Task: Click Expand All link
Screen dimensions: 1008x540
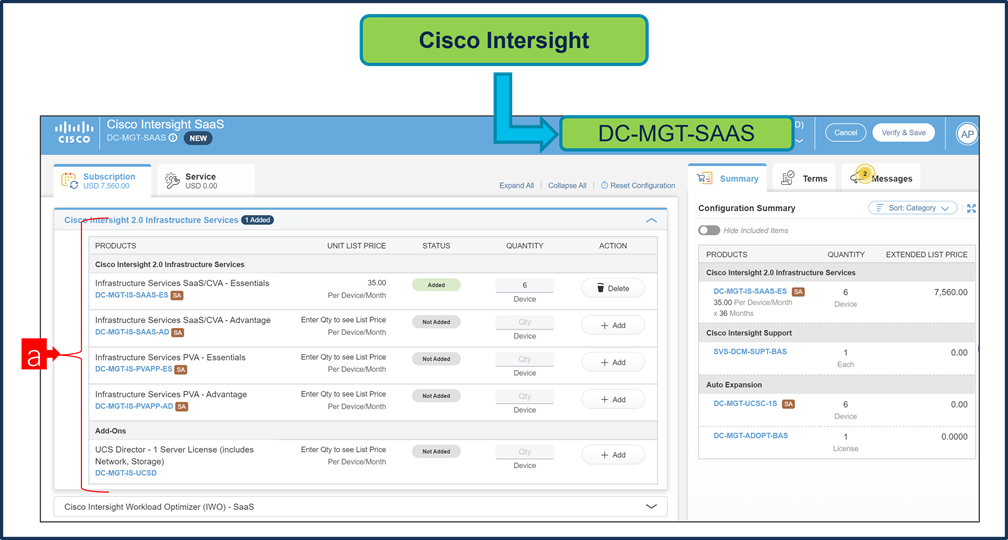Action: pyautogui.click(x=516, y=185)
